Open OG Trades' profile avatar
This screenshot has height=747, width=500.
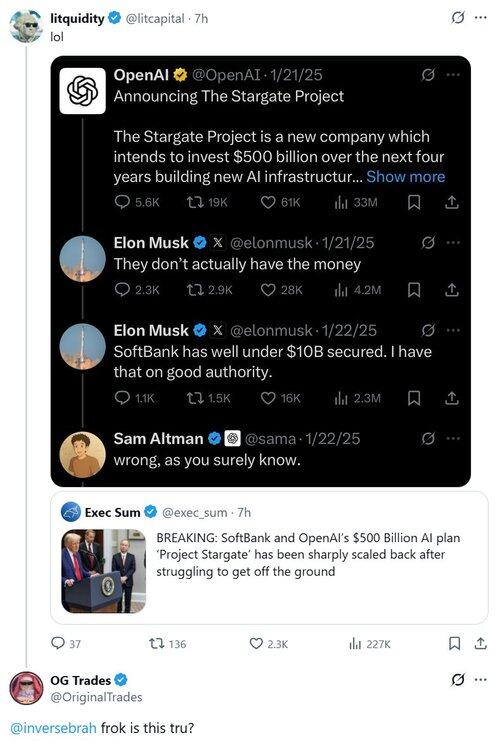[x=26, y=688]
